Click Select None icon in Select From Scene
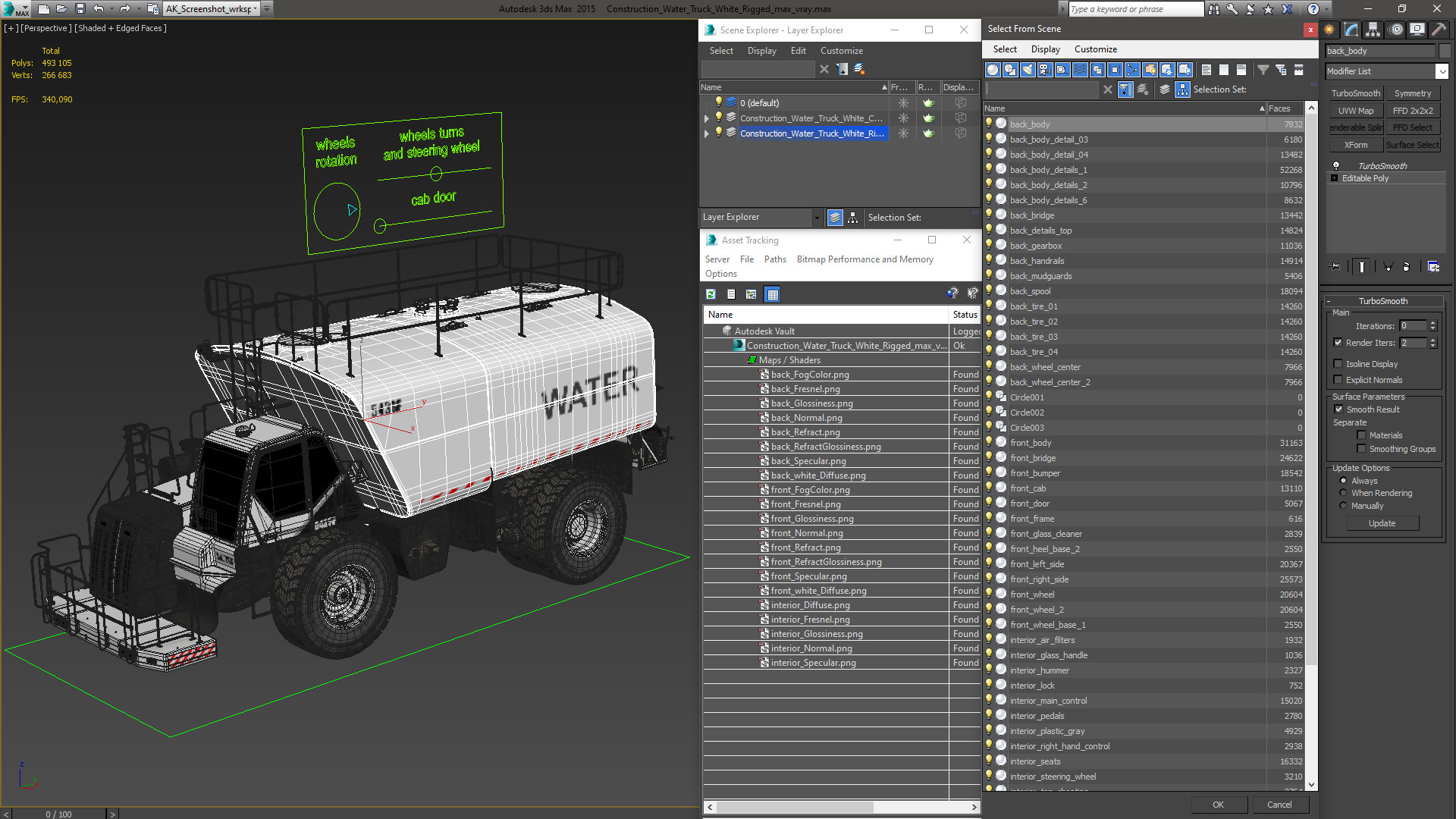1456x819 pixels. (1223, 70)
